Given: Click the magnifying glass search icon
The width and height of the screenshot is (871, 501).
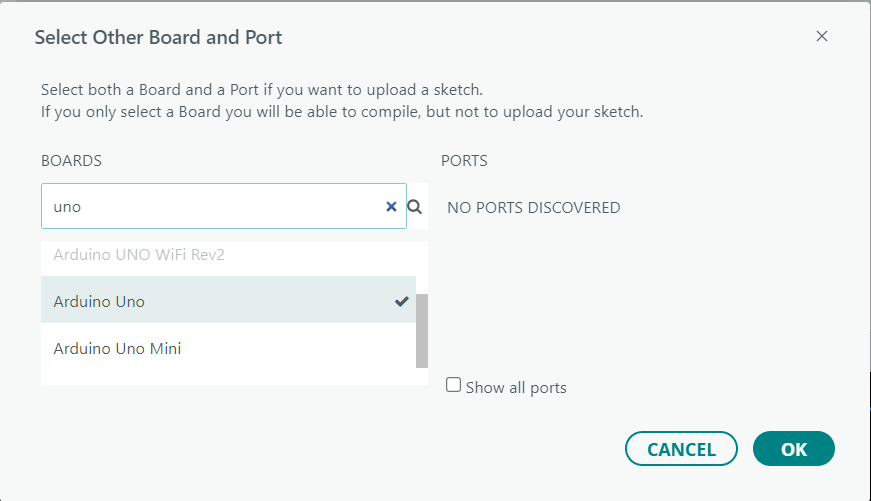Looking at the screenshot, I should click(415, 207).
